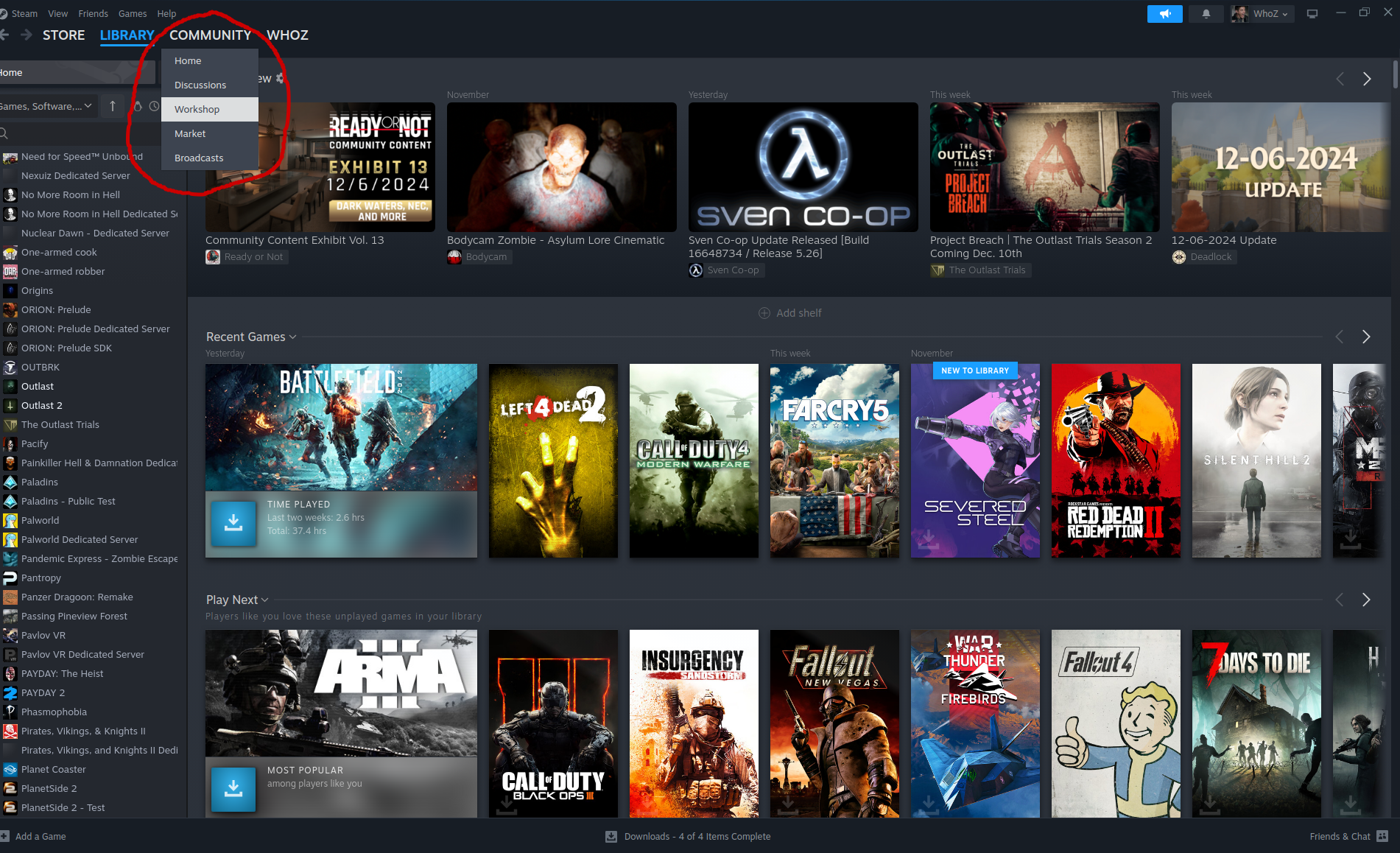
Task: Next page arrow in Play Next shelf
Action: [x=1366, y=600]
